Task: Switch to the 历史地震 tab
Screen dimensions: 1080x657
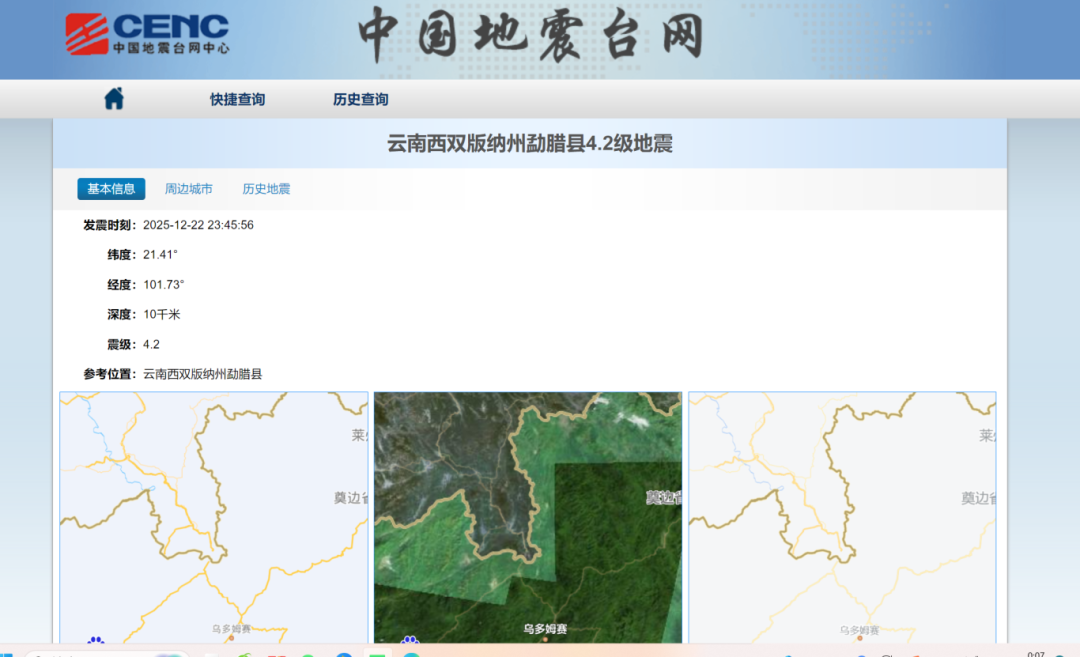Action: (266, 189)
